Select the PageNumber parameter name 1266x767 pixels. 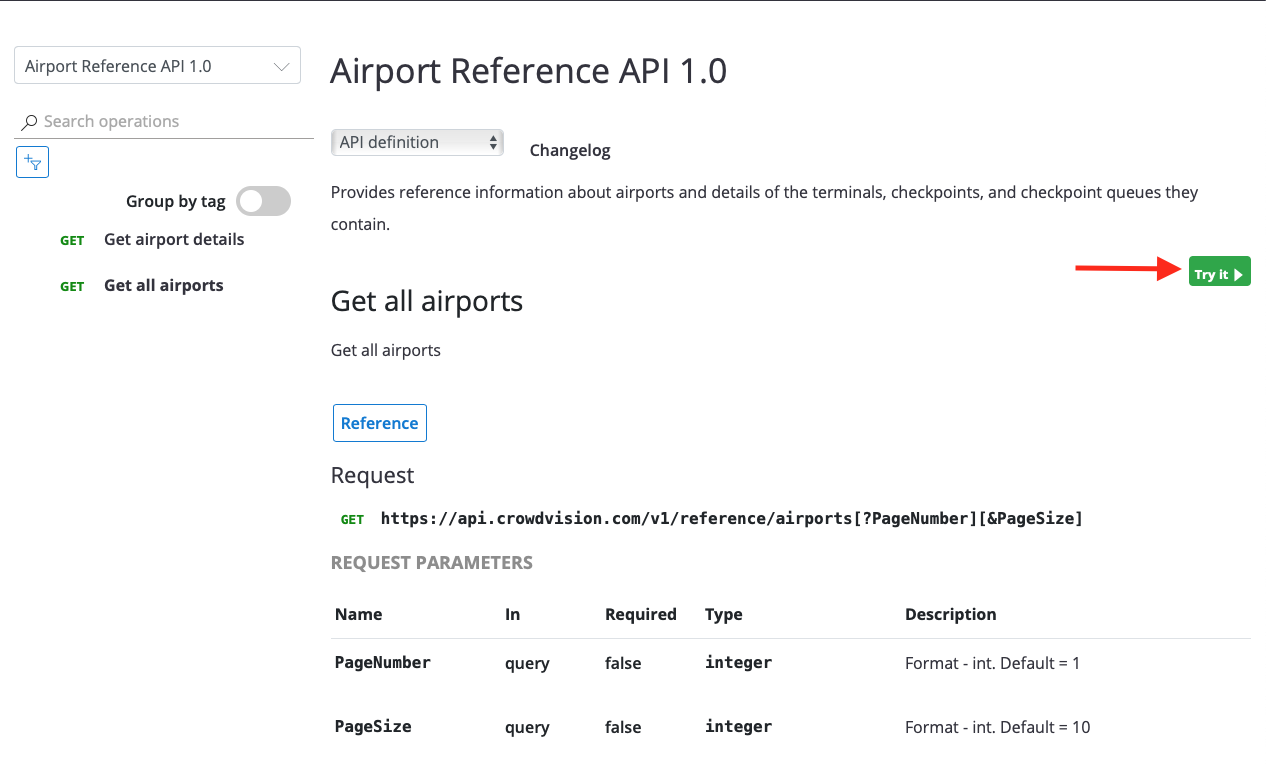point(382,662)
